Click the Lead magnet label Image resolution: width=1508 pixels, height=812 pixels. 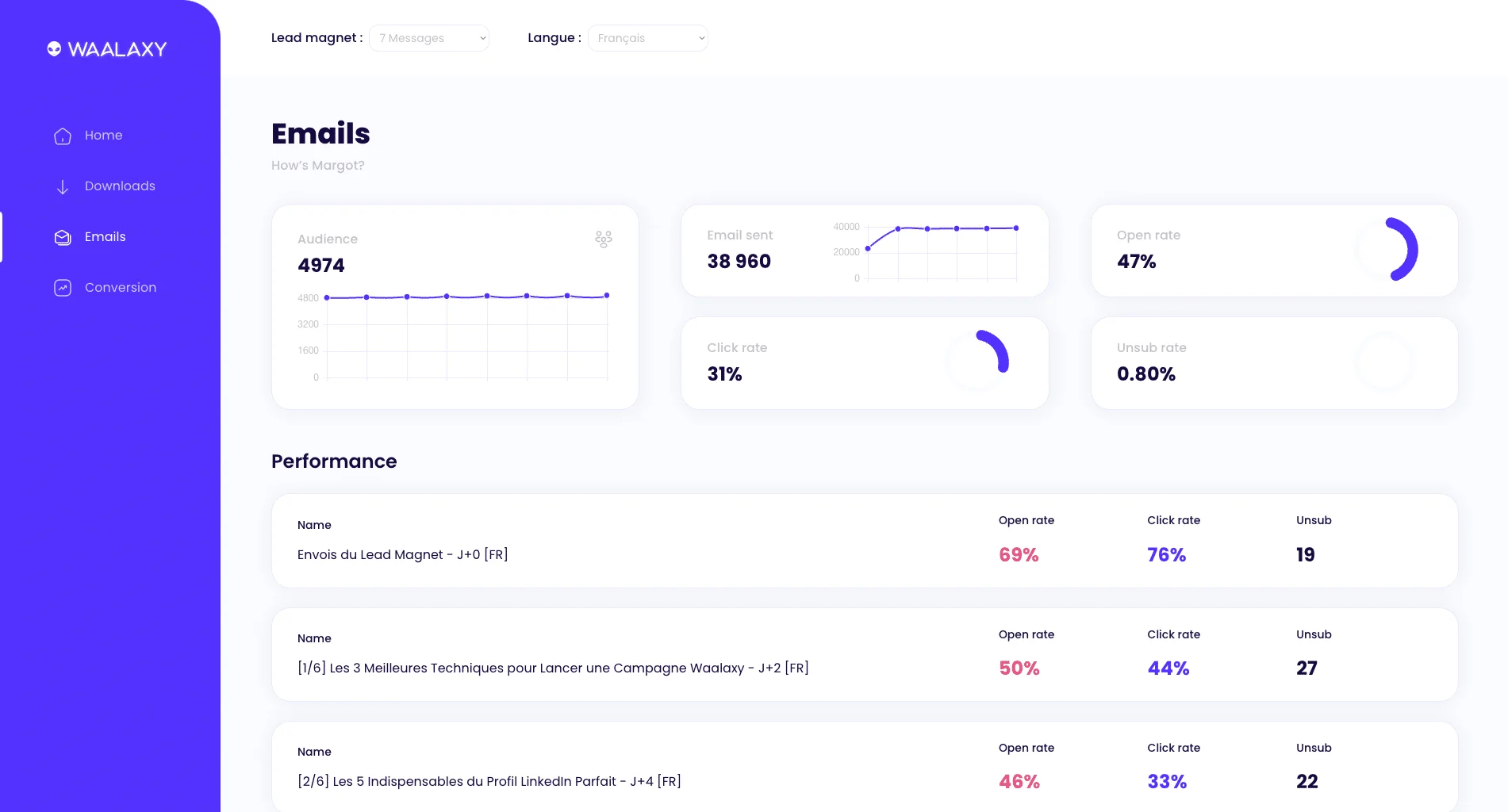pos(317,38)
